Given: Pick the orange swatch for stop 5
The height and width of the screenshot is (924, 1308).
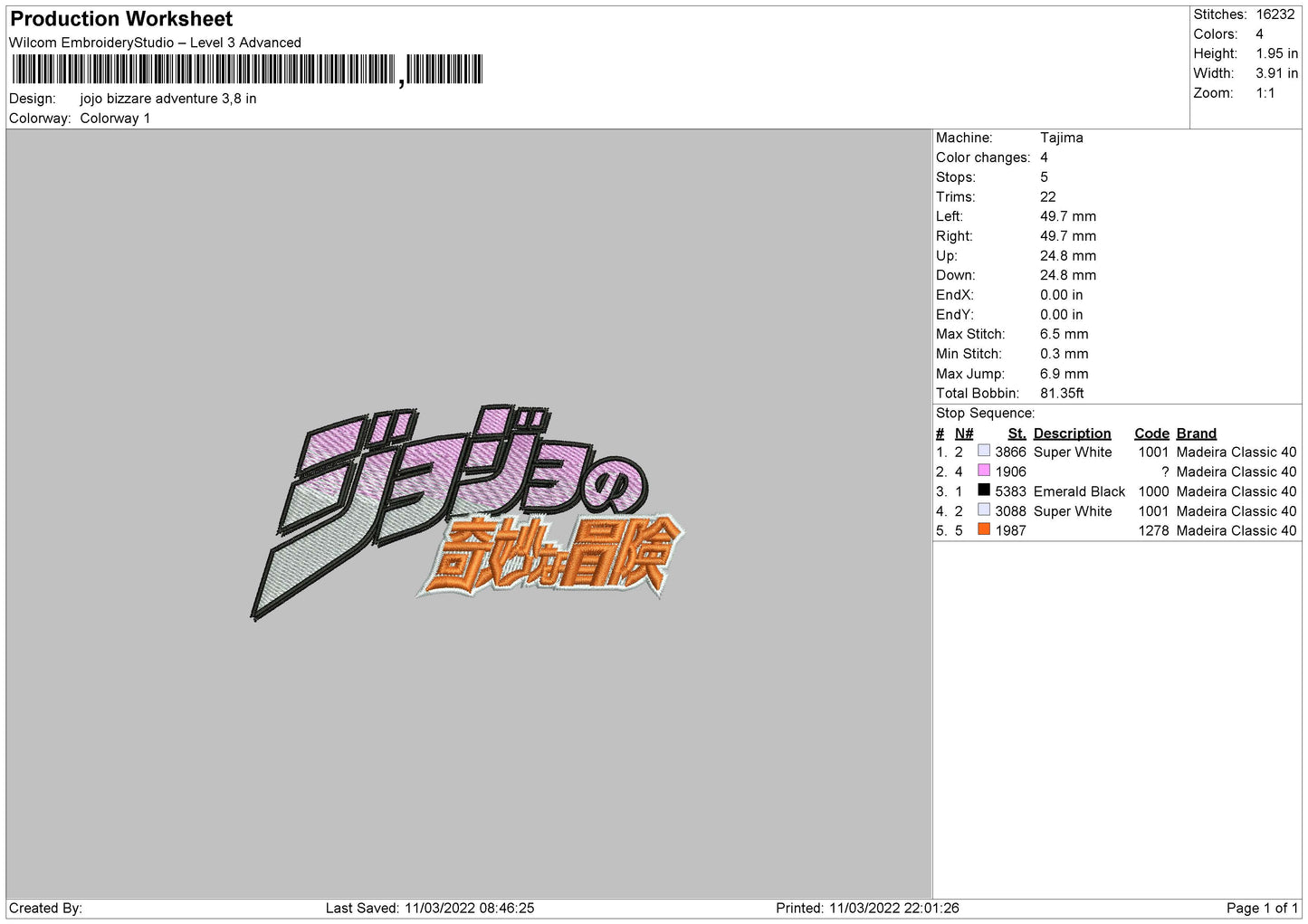Looking at the screenshot, I should [x=984, y=529].
